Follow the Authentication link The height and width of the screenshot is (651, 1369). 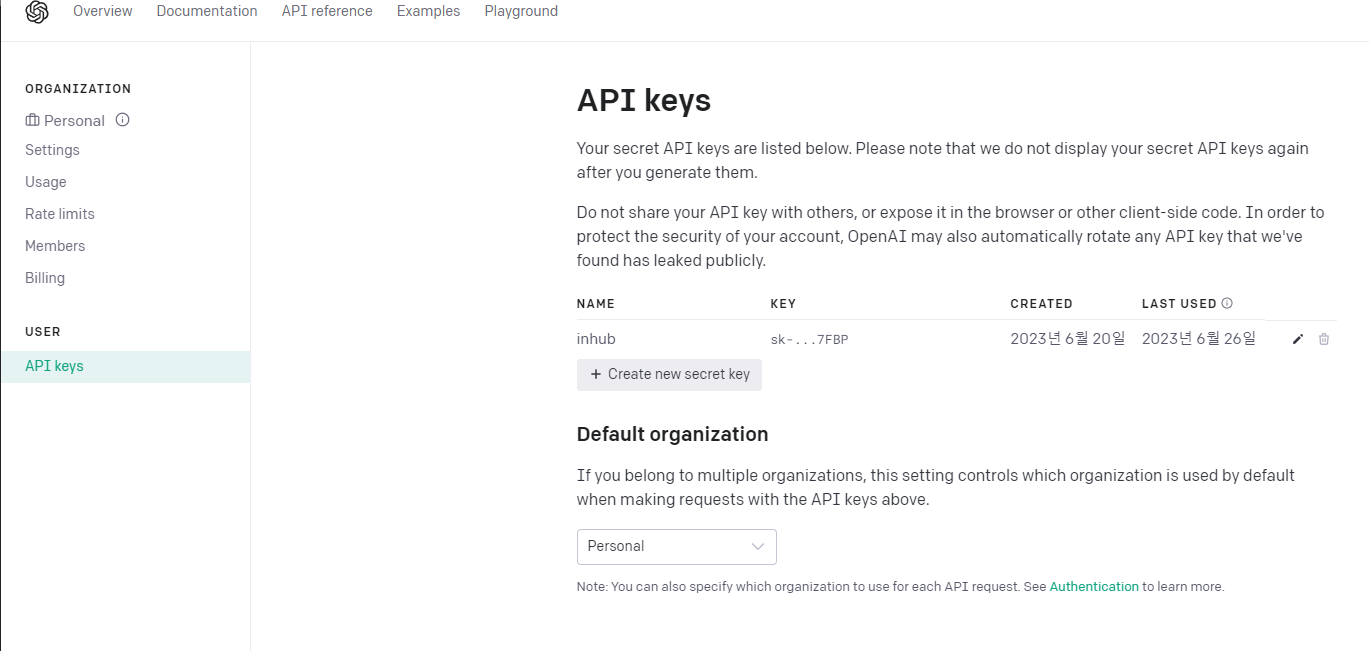[x=1094, y=587]
